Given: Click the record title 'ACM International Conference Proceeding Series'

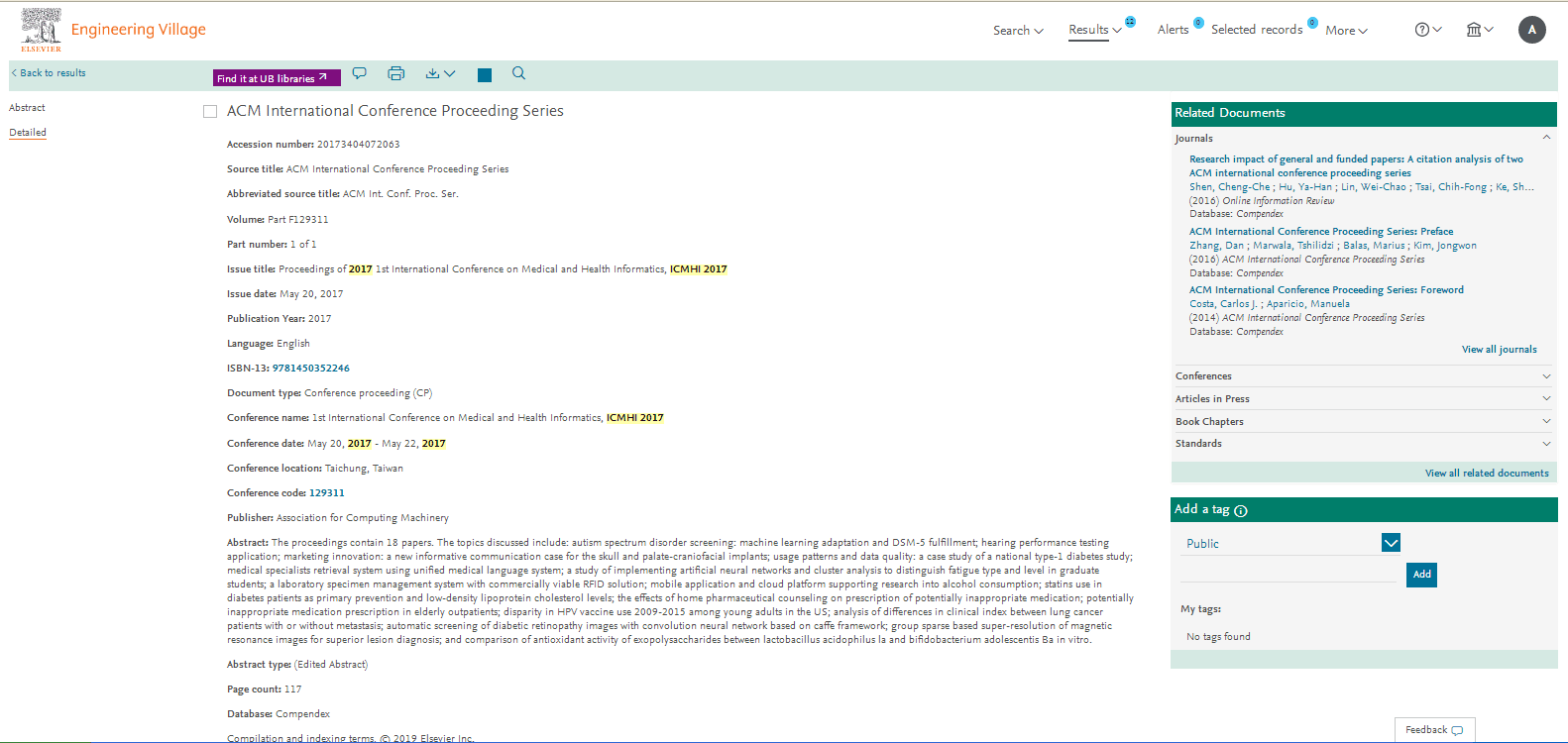Looking at the screenshot, I should [394, 111].
